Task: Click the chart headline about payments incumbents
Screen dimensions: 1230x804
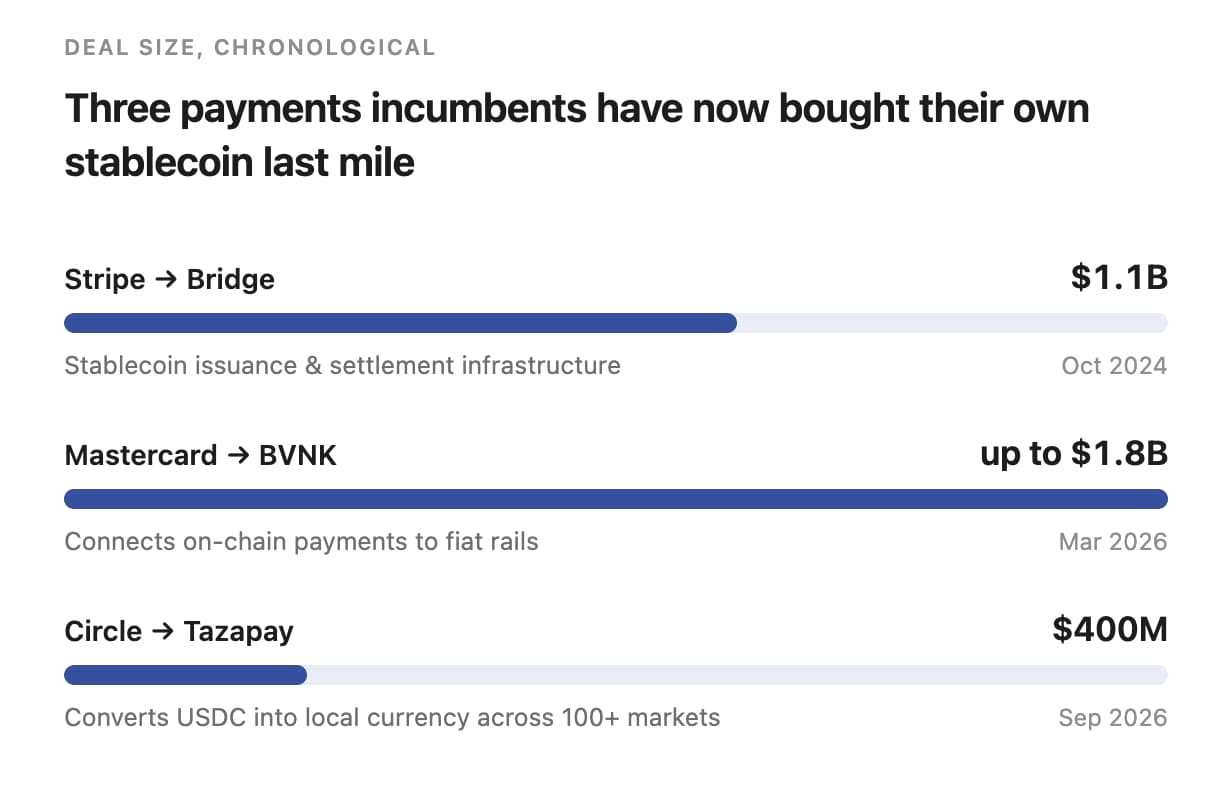Action: 577,134
